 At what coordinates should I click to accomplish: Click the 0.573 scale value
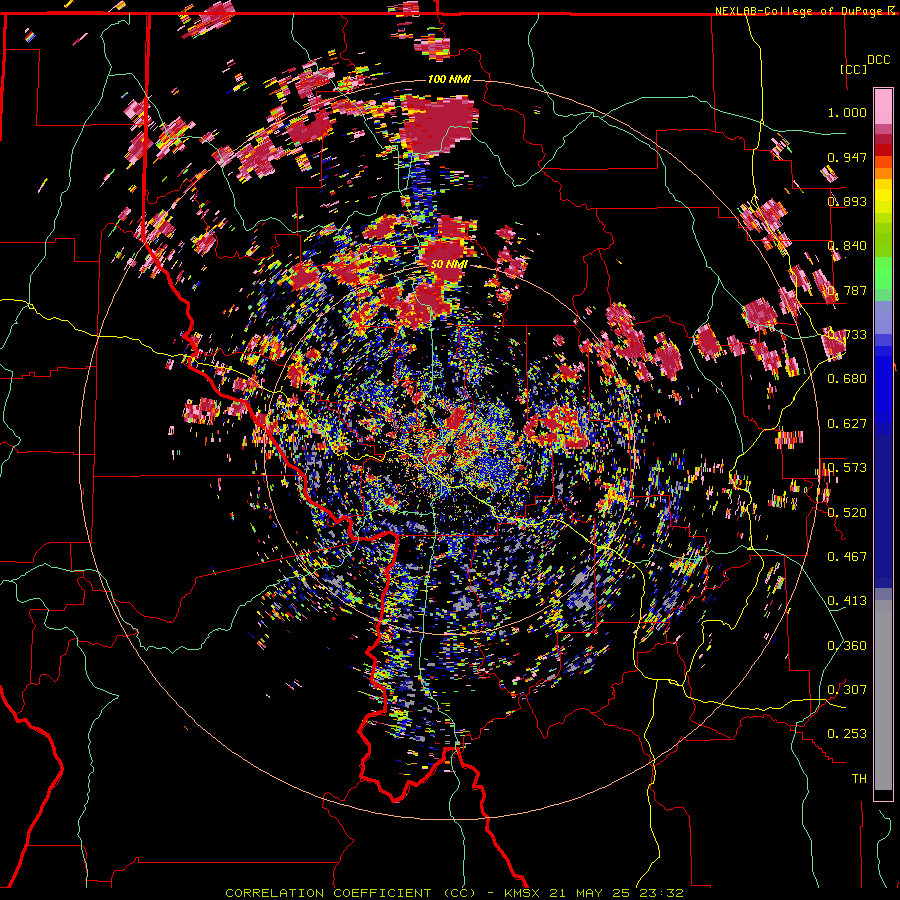coord(847,468)
